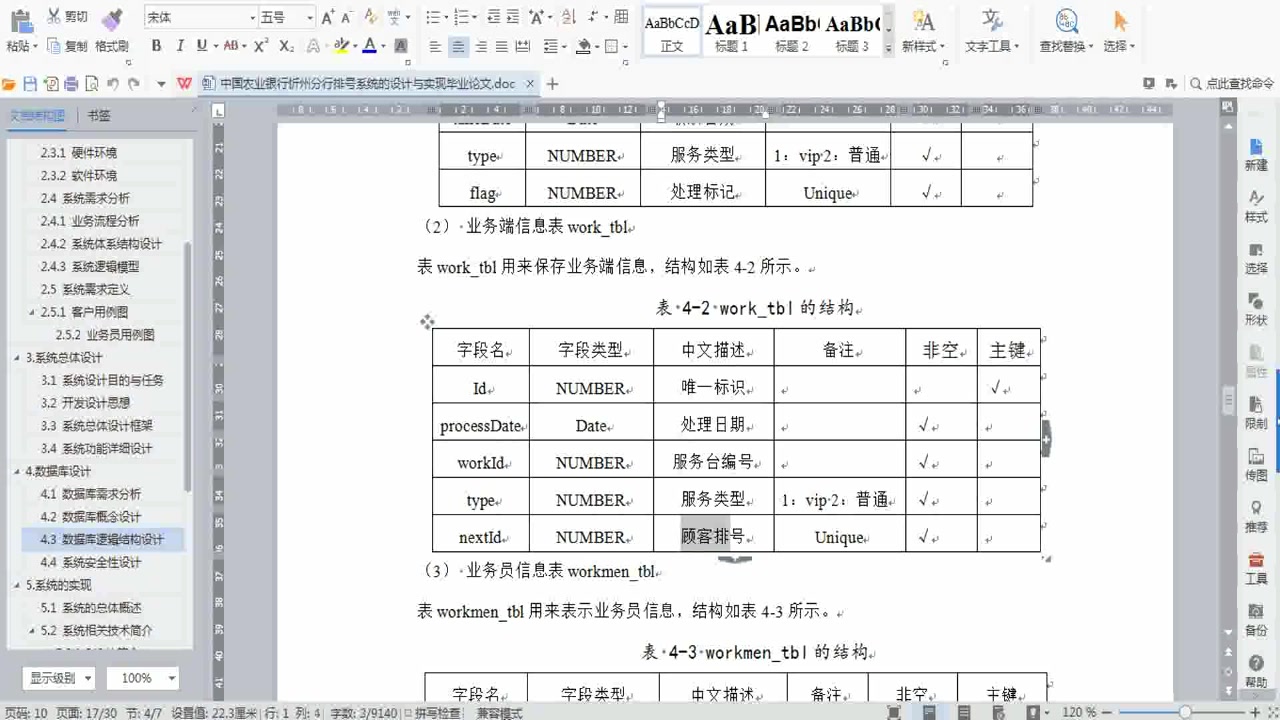Click the redo arrow
Viewport: 1280px width, 720px height.
(x=134, y=84)
